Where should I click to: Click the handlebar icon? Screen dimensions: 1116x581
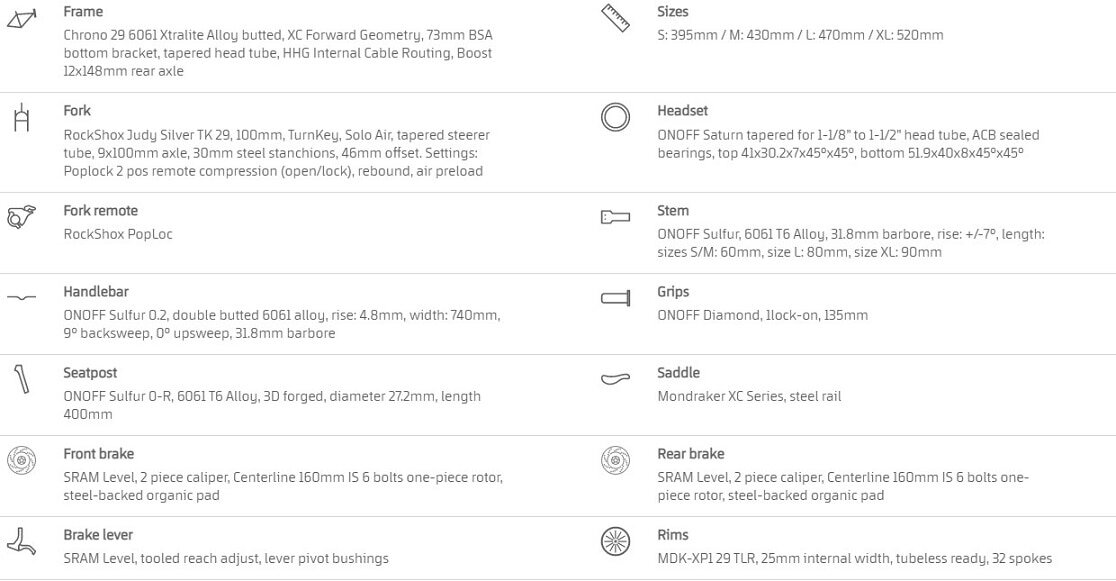(x=21, y=298)
